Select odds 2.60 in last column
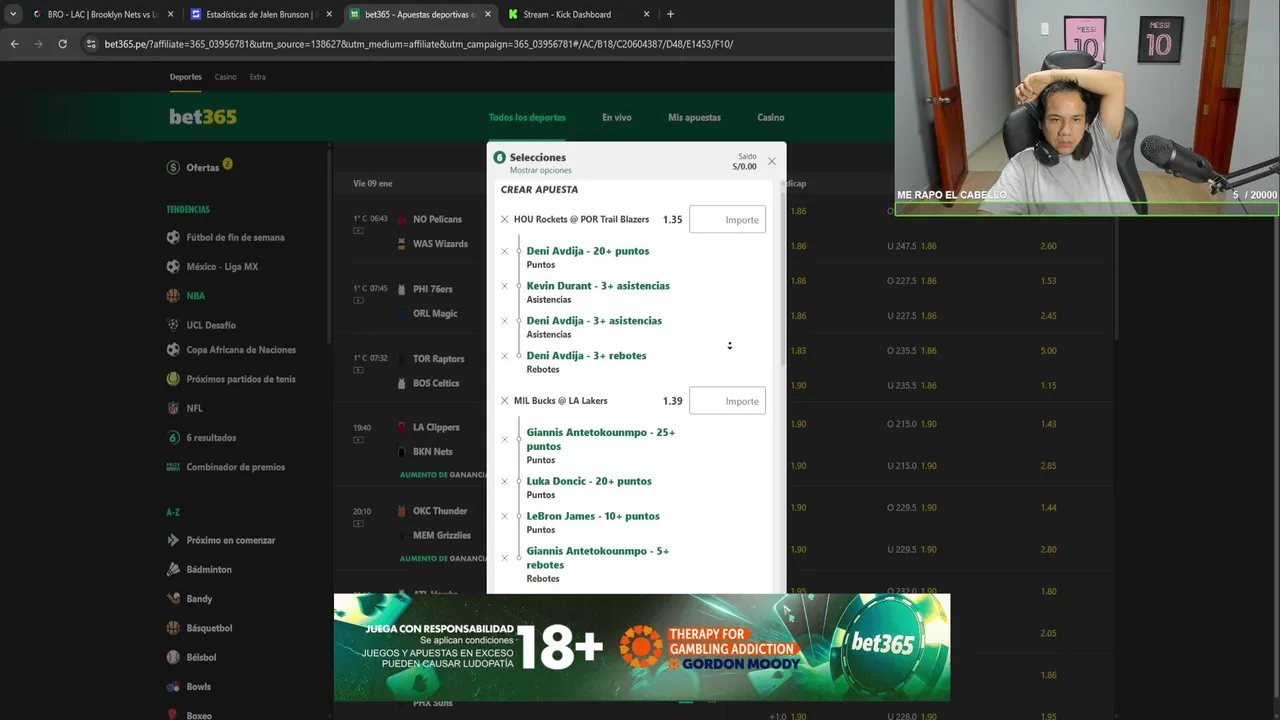Image resolution: width=1280 pixels, height=720 pixels. (x=1048, y=246)
